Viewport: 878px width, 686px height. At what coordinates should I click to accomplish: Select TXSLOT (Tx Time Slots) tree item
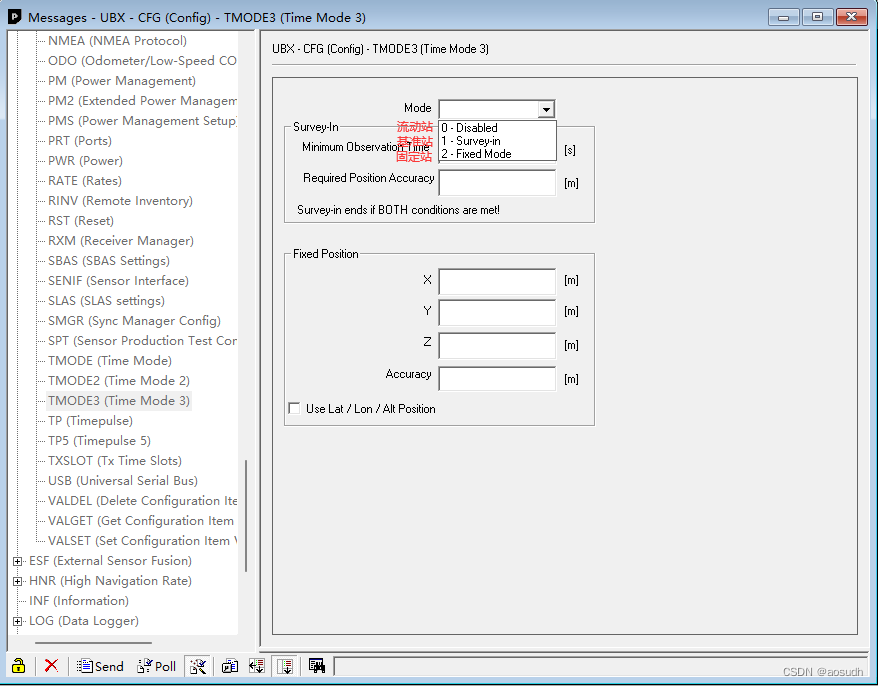115,461
